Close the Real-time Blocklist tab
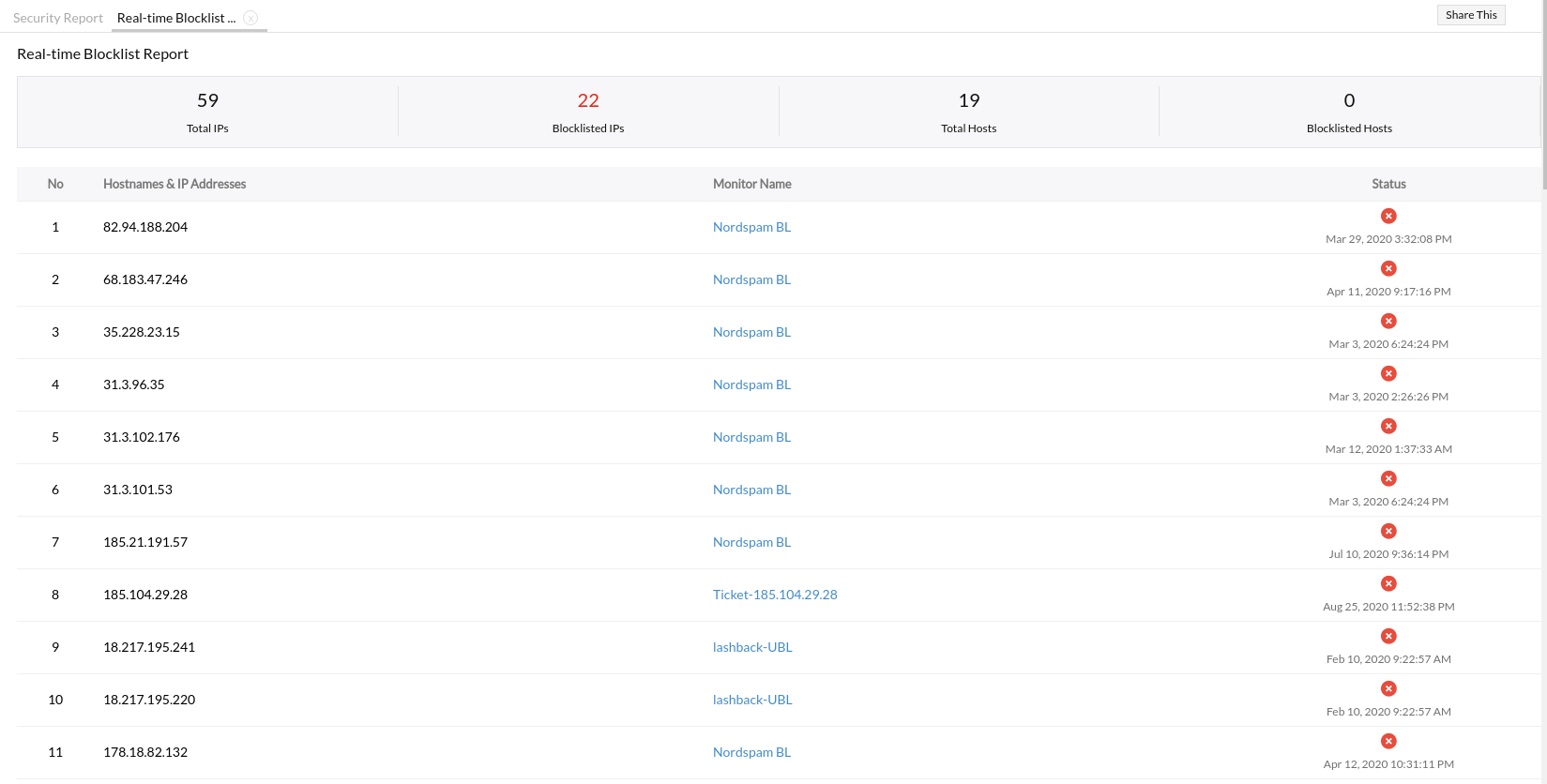 coord(250,18)
